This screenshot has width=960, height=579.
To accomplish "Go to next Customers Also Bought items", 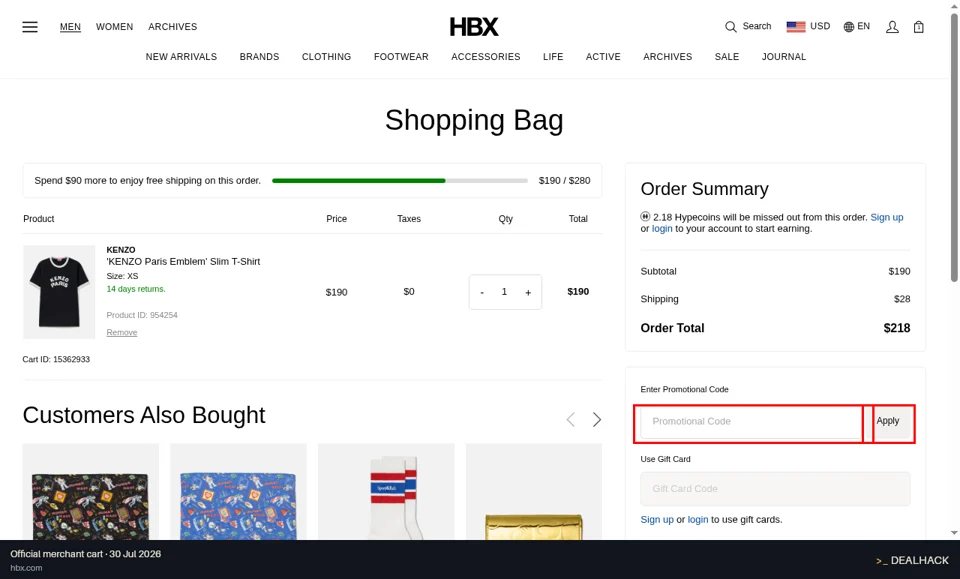I will pyautogui.click(x=597, y=419).
